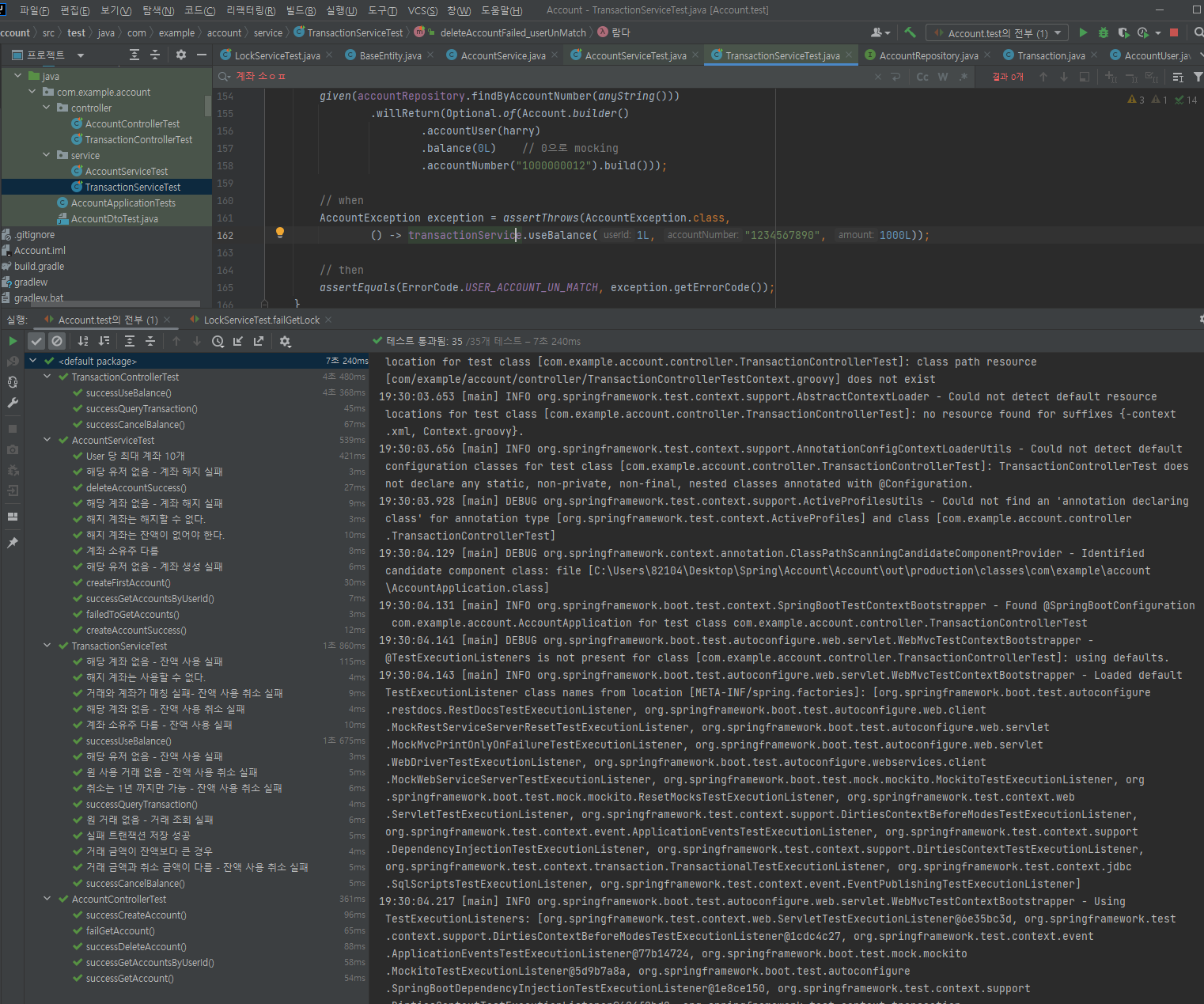The image size is (1204, 1004).
Task: Switch to LockServiceTest.failGetLock run tab
Action: [261, 320]
